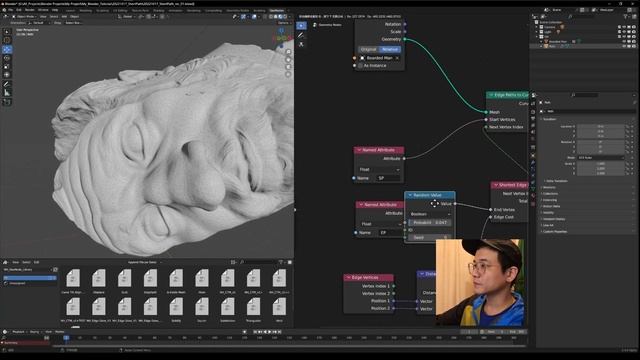Open the Modifiers wrench properties tab
Viewport: 640px width, 360px height.
click(x=533, y=162)
